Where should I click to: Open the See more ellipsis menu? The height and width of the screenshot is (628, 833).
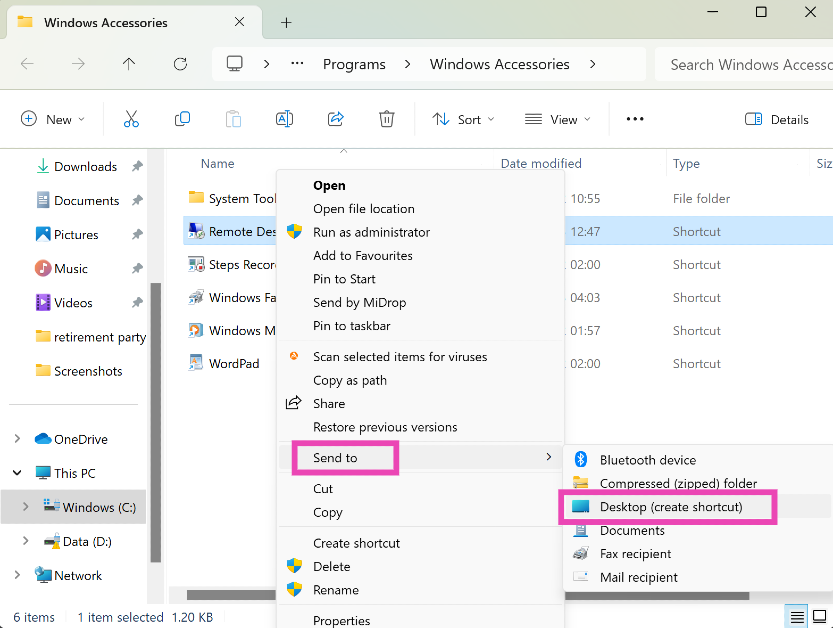coord(635,119)
